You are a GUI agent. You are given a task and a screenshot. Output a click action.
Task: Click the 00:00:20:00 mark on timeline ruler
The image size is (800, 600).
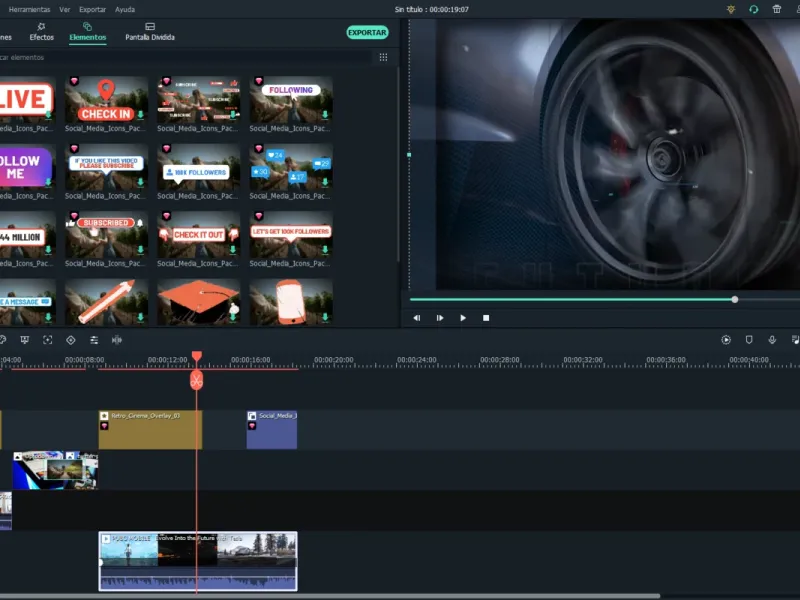334,360
